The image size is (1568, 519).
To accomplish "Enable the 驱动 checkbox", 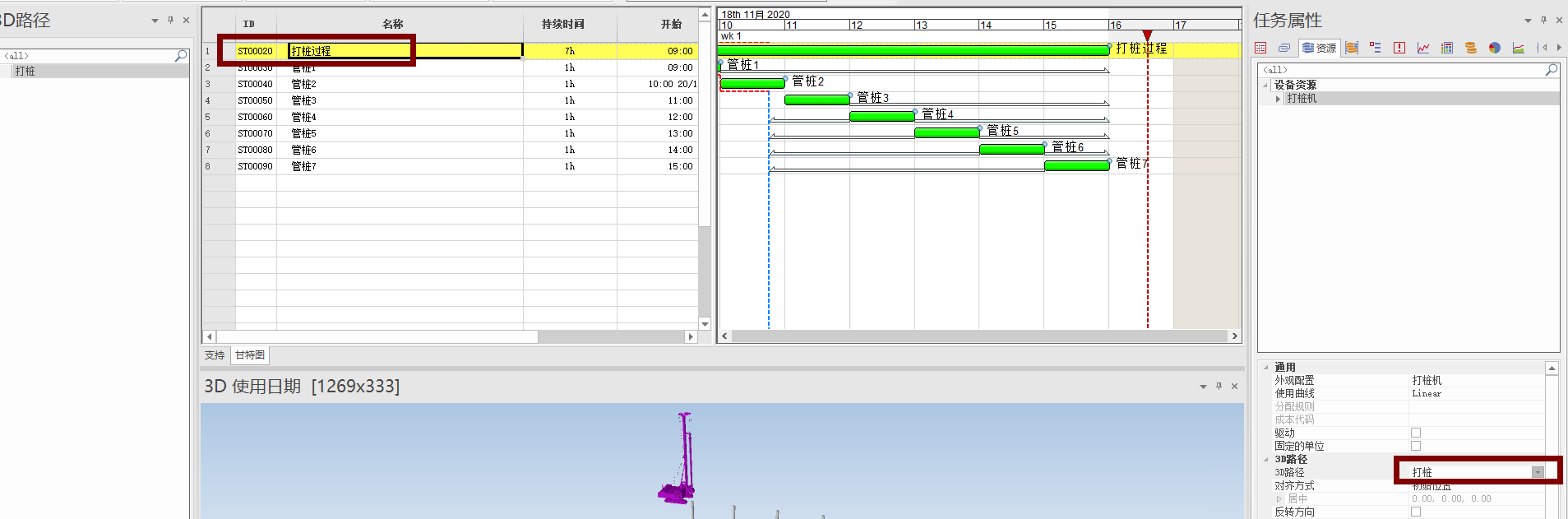I will tap(1416, 433).
